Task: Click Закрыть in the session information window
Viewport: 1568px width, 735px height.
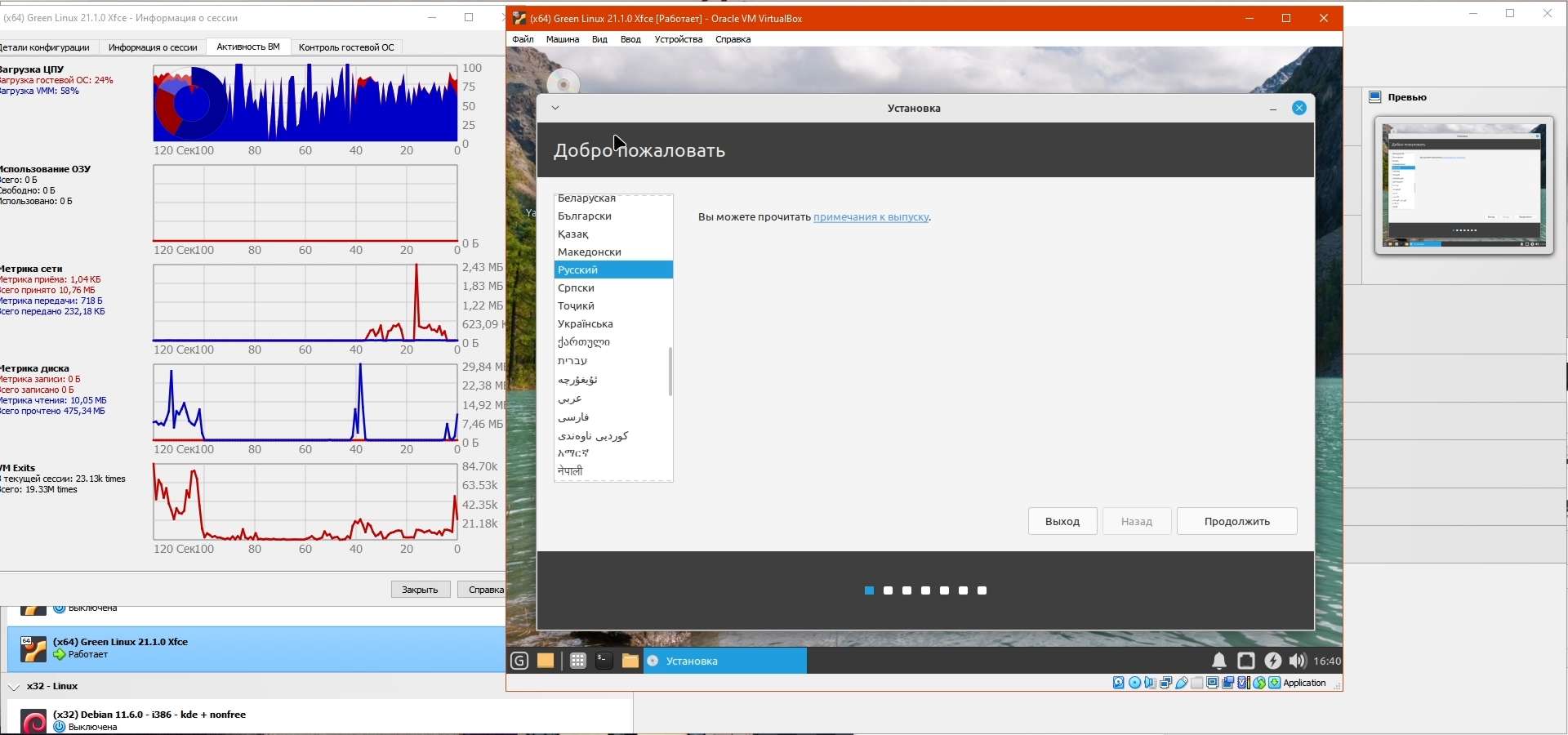Action: [x=421, y=590]
